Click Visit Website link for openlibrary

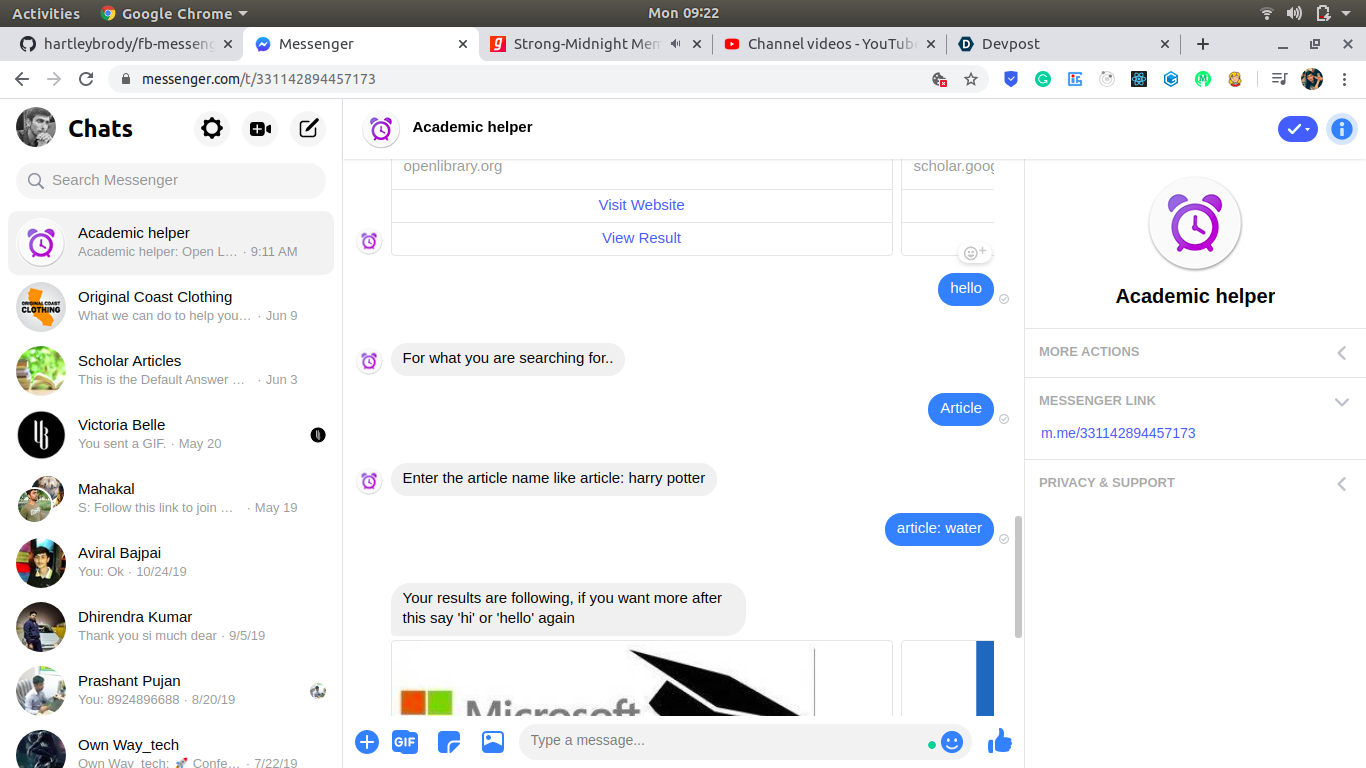642,205
